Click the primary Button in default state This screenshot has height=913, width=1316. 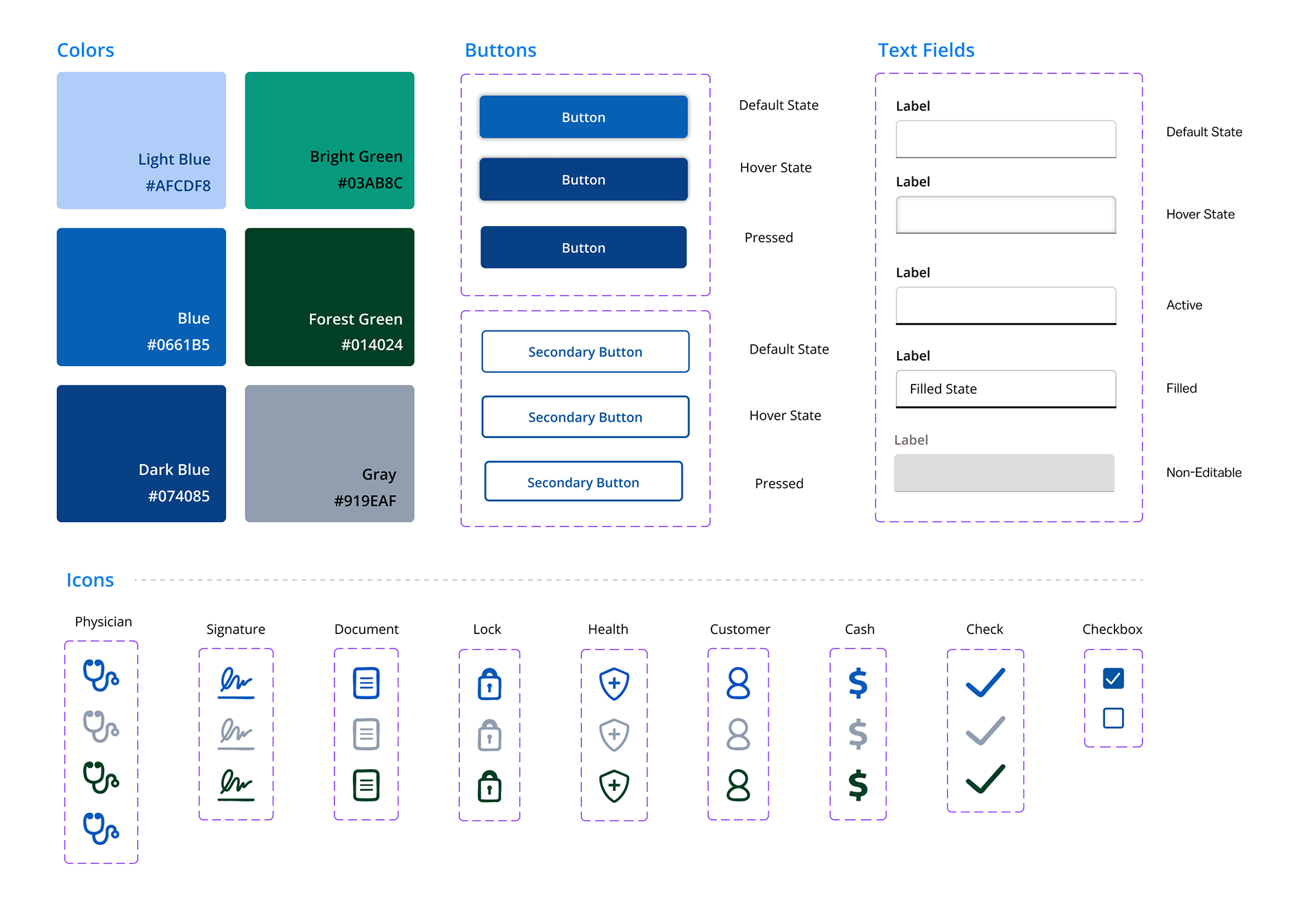[583, 117]
